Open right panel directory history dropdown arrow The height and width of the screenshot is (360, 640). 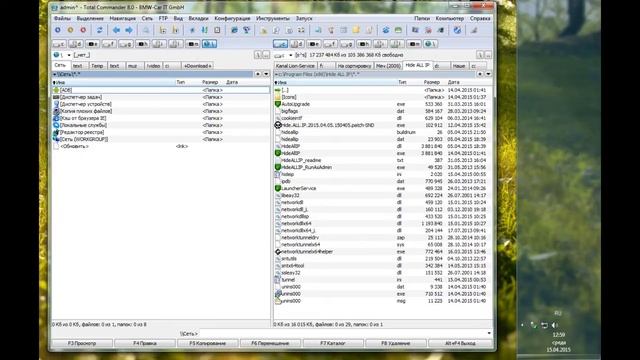pyautogui.click(x=488, y=74)
